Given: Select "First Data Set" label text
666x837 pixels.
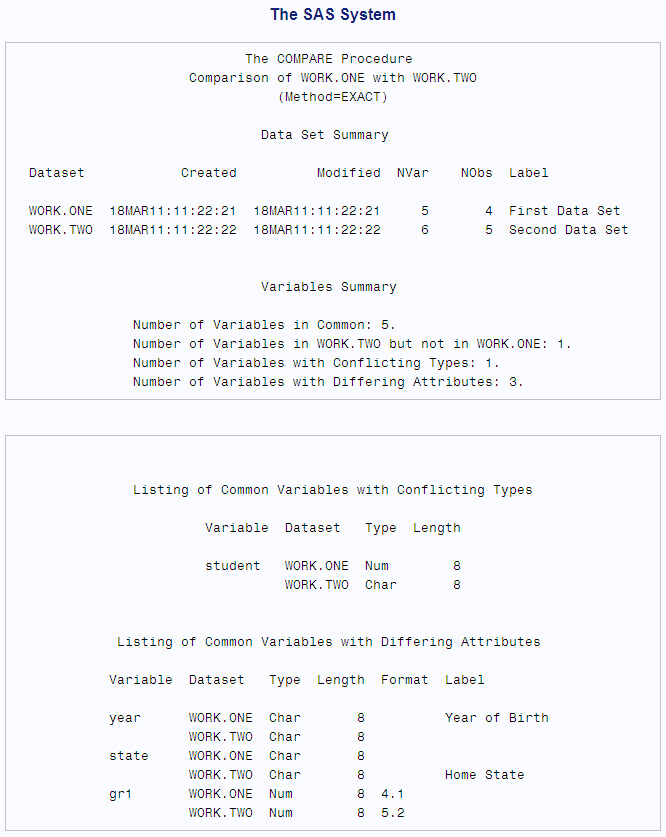Looking at the screenshot, I should 564,211.
